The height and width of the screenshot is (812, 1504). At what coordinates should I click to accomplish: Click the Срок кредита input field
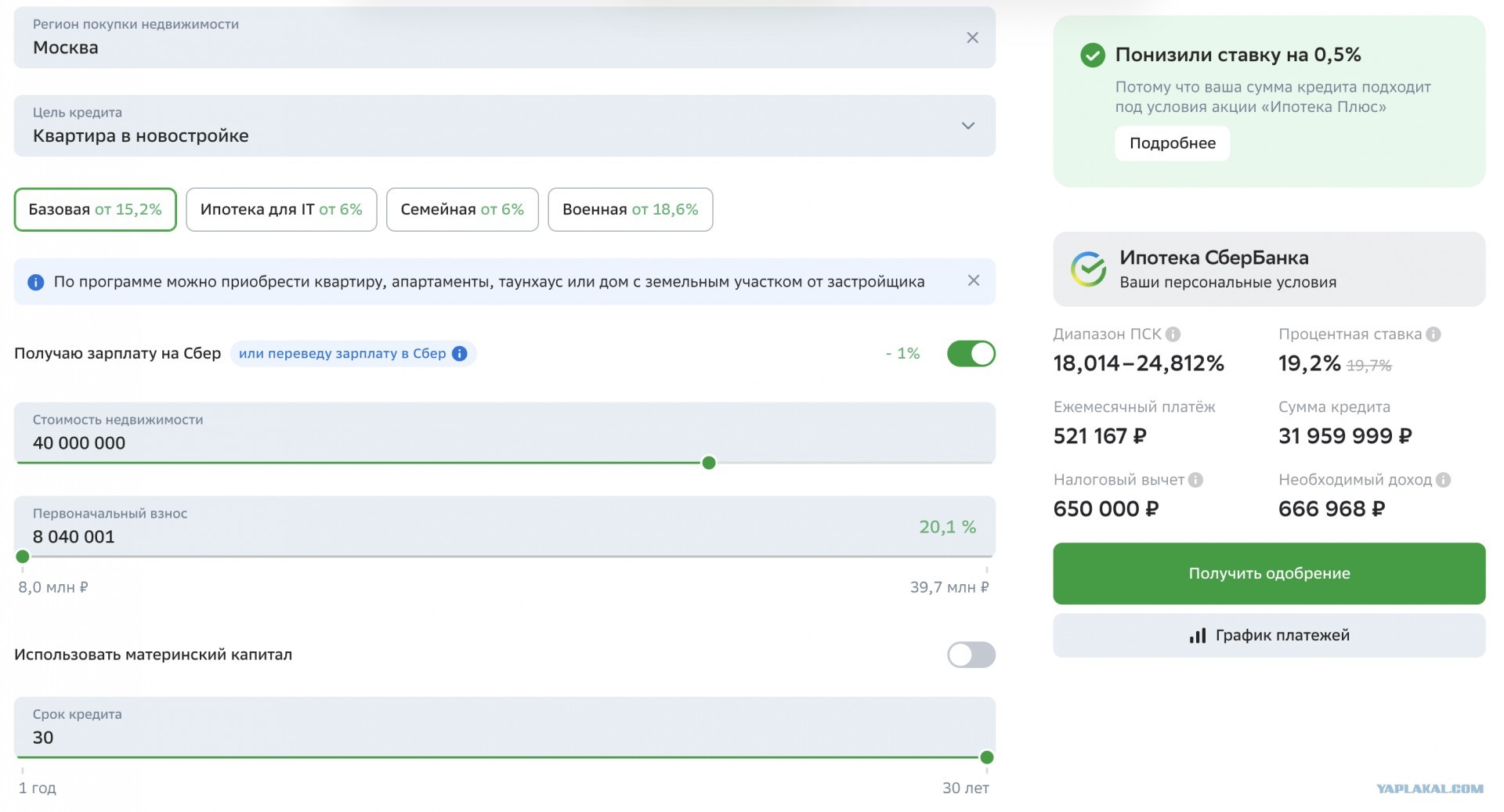point(504,727)
